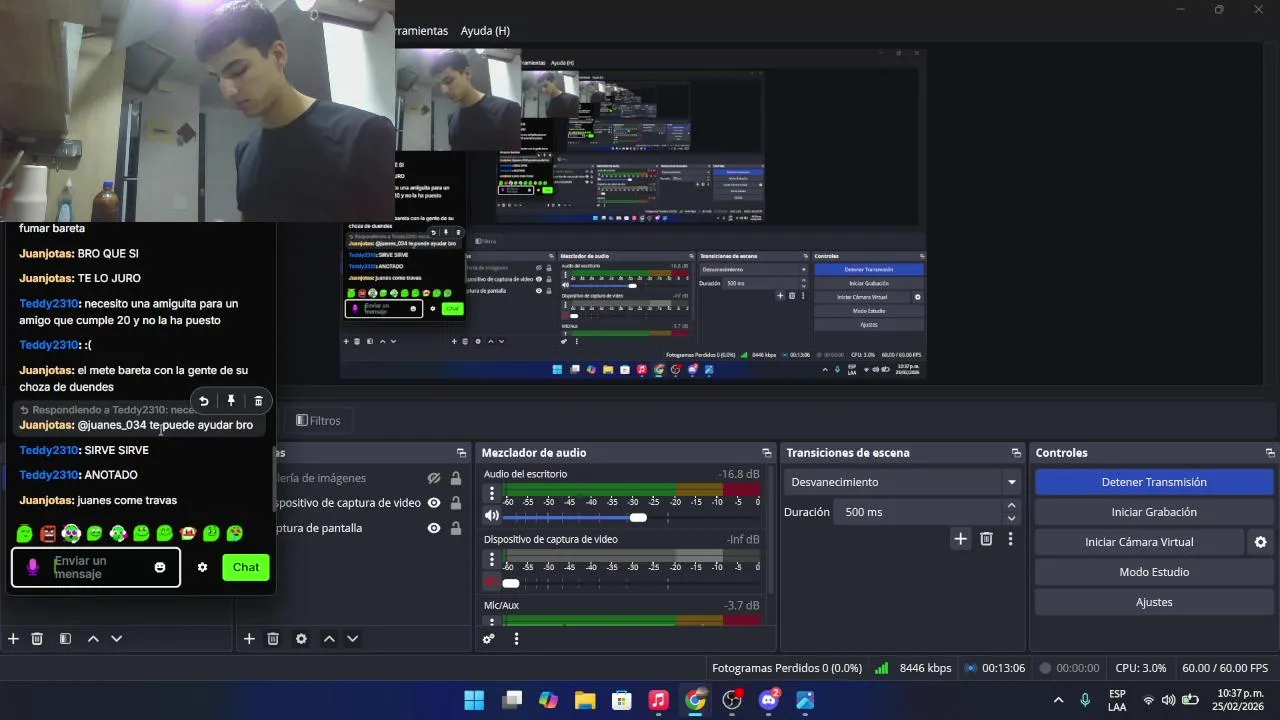Hide the Dispositivo de captura de video source
The height and width of the screenshot is (720, 1280).
pos(434,503)
